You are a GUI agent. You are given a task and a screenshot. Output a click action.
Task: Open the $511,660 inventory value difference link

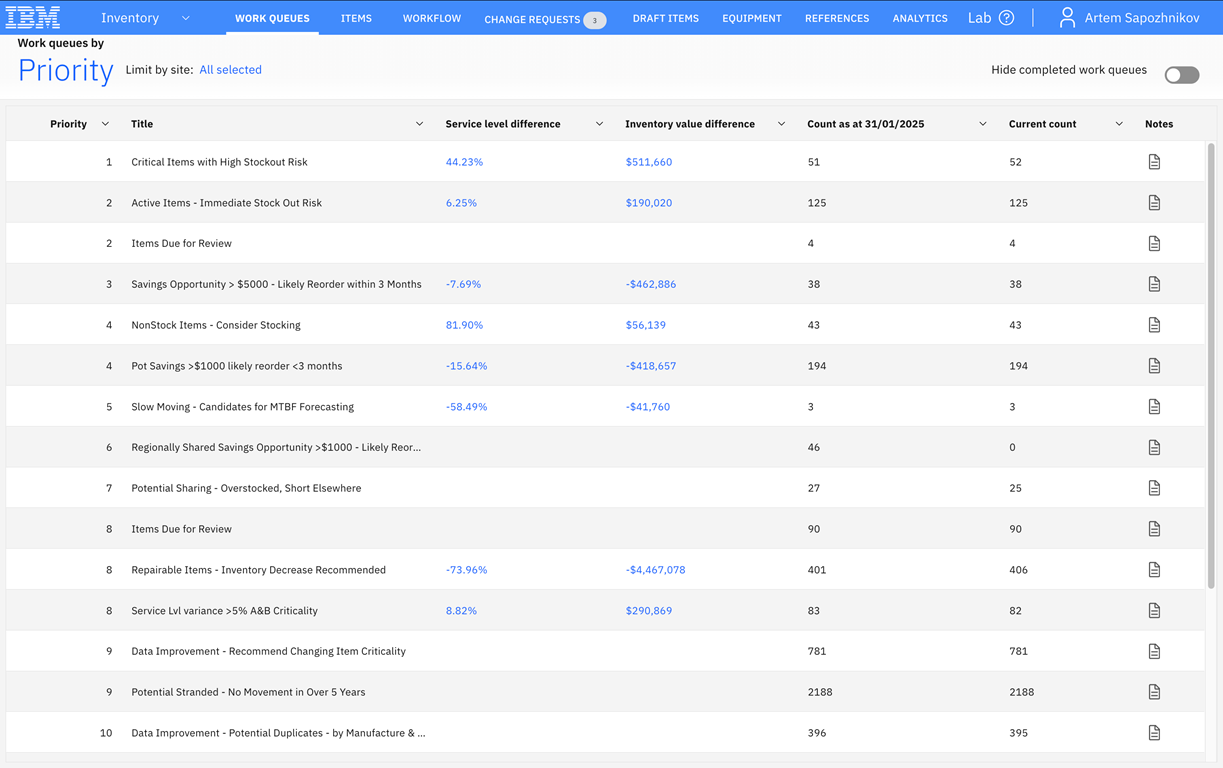coord(648,162)
